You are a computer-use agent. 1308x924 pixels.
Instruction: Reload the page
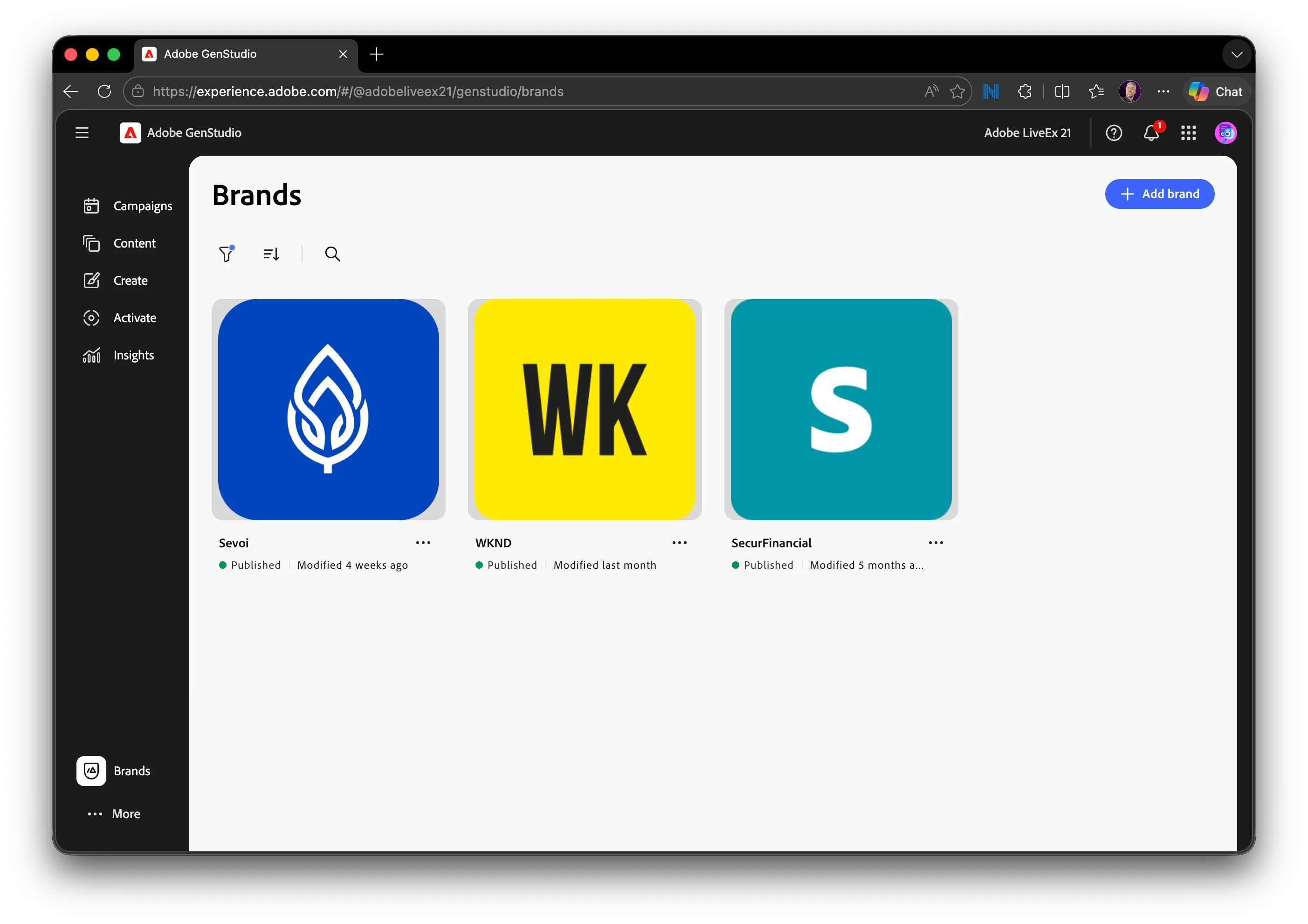point(104,91)
